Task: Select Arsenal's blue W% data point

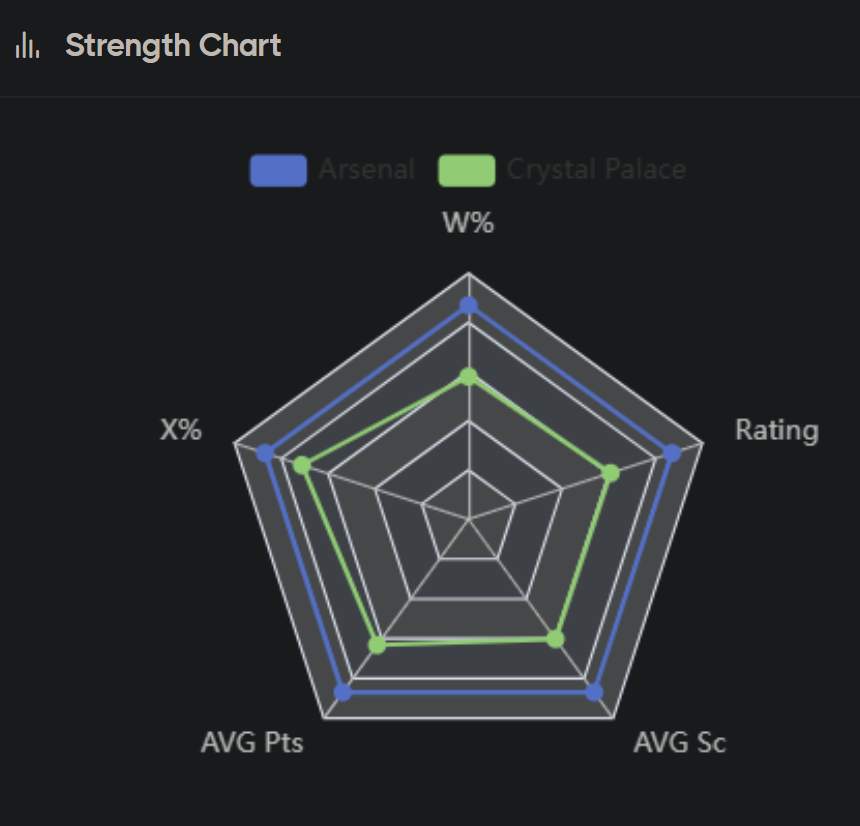Action: [x=468, y=305]
